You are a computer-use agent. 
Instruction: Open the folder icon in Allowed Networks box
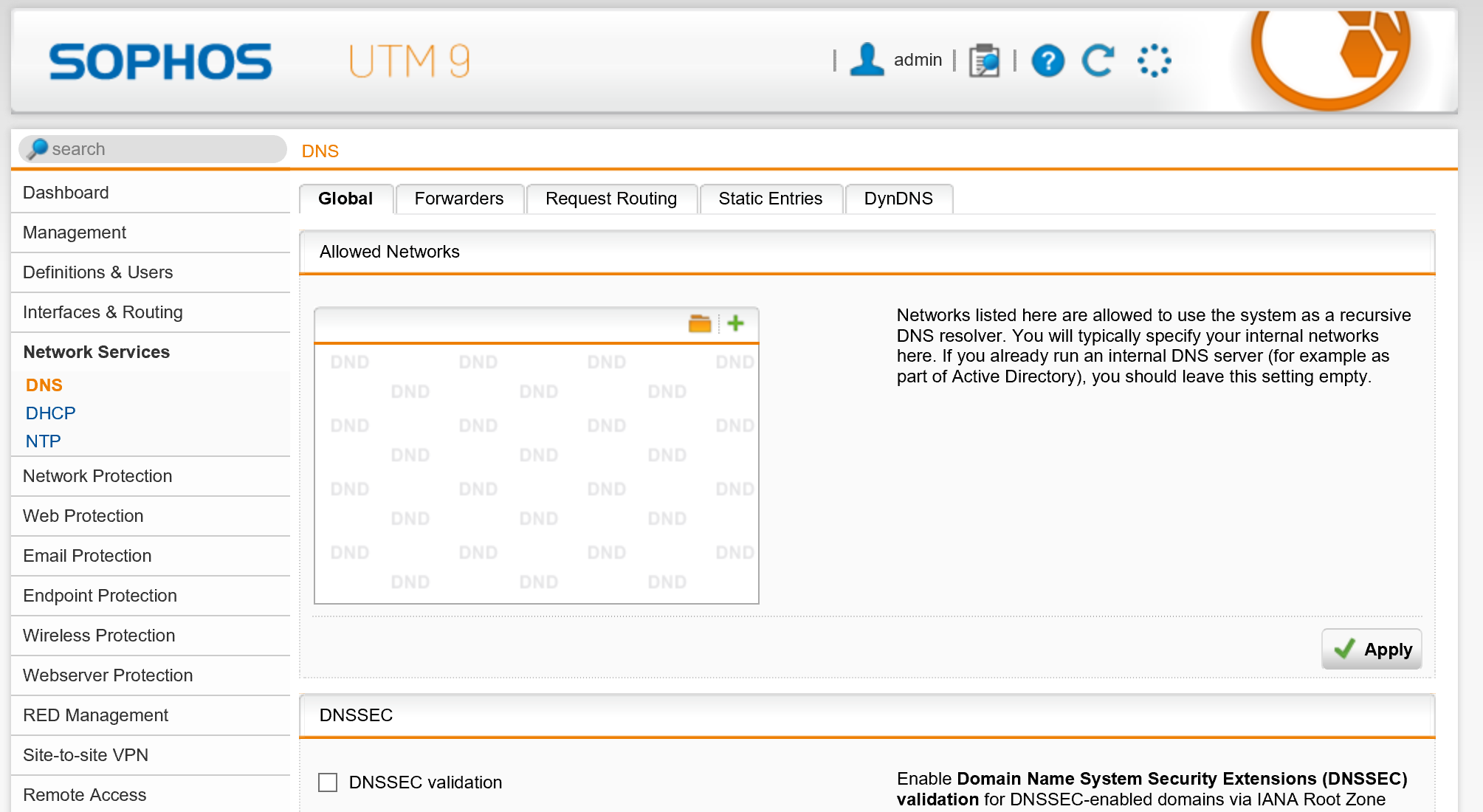tap(699, 323)
